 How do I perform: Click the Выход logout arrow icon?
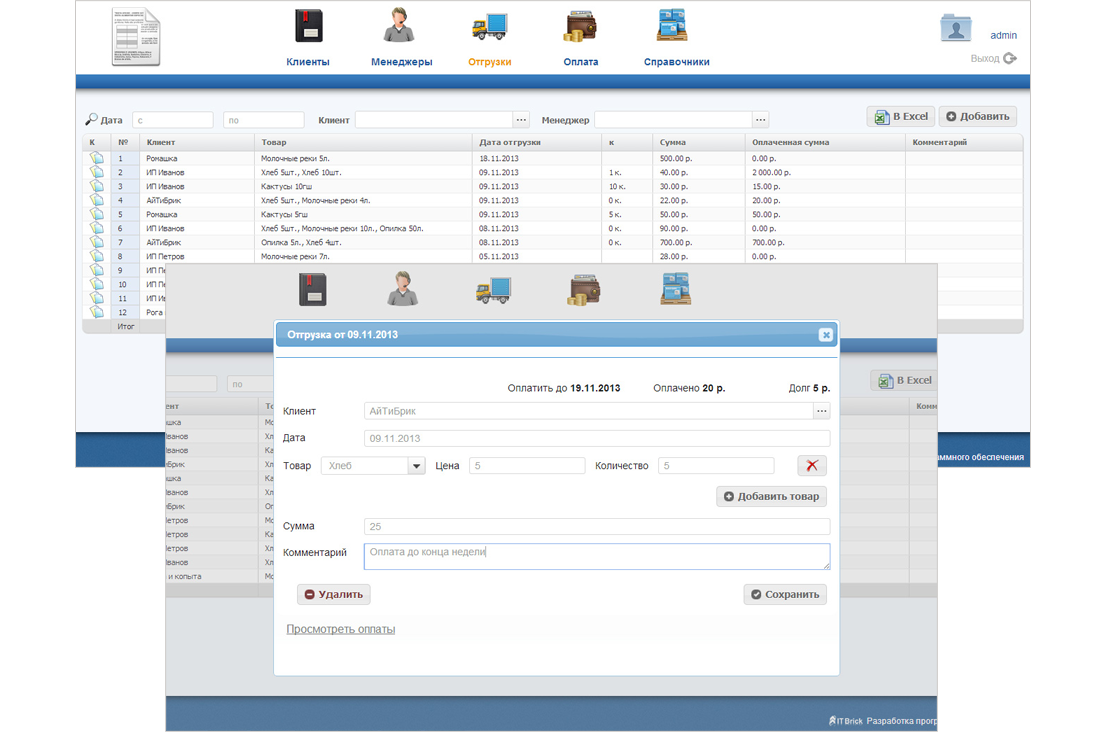point(1010,58)
